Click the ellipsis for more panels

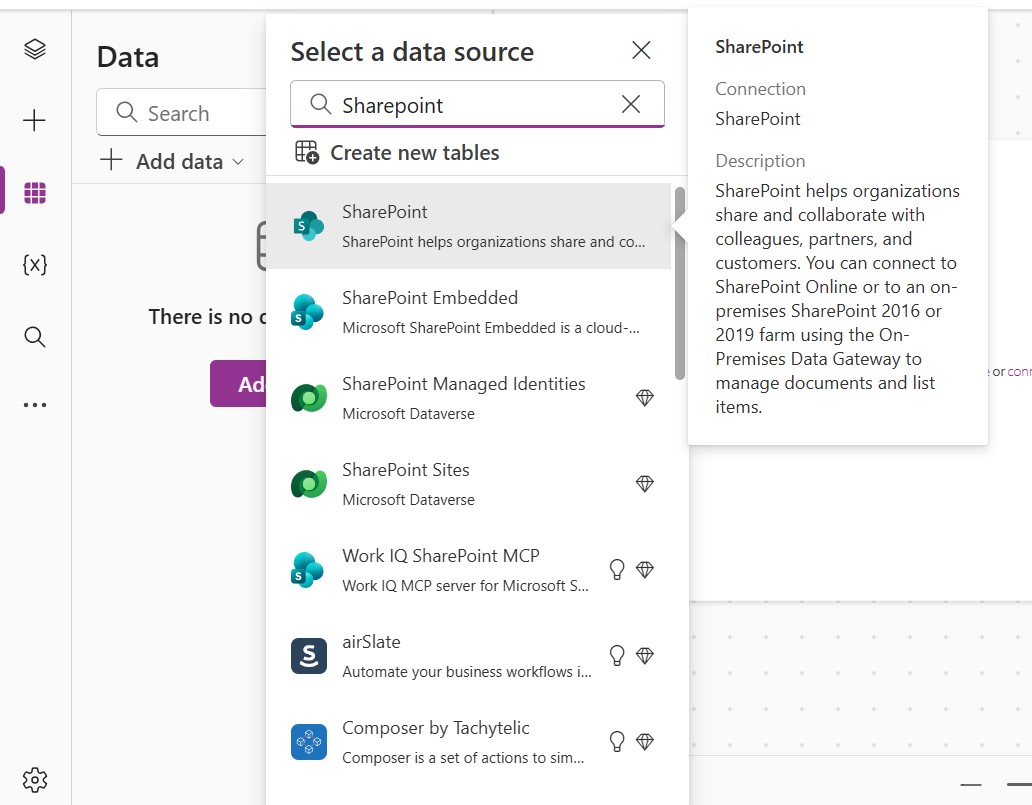point(35,404)
